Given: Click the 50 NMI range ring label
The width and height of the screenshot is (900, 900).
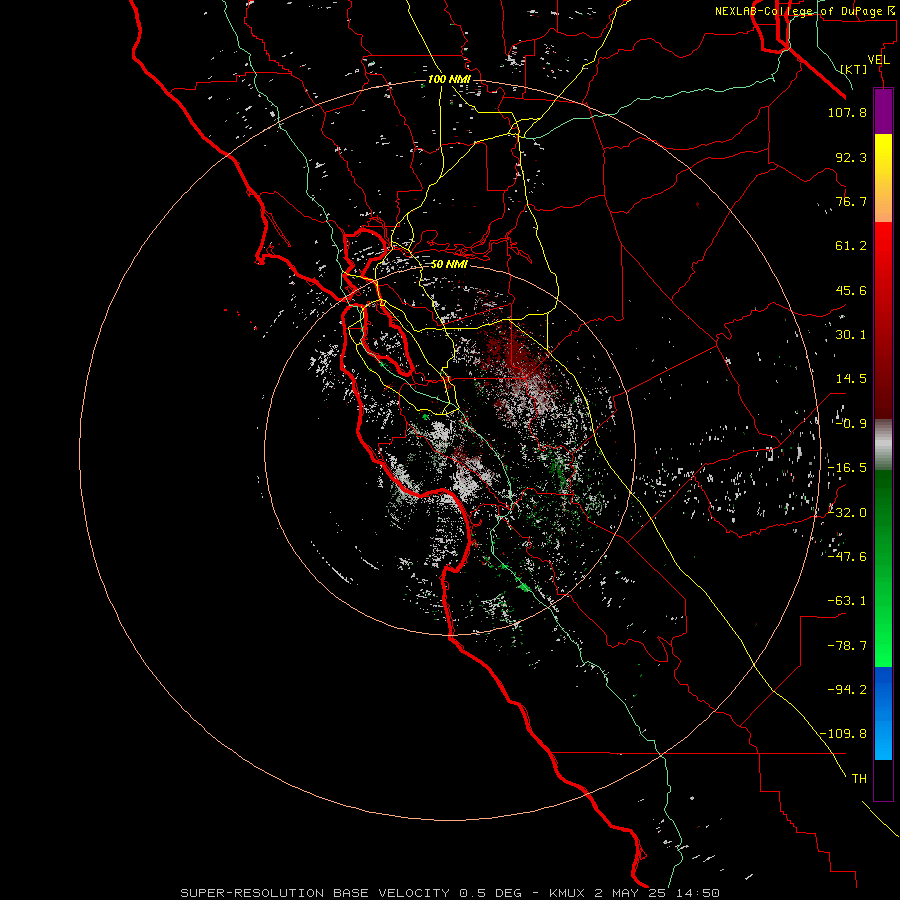Looking at the screenshot, I should tap(449, 264).
